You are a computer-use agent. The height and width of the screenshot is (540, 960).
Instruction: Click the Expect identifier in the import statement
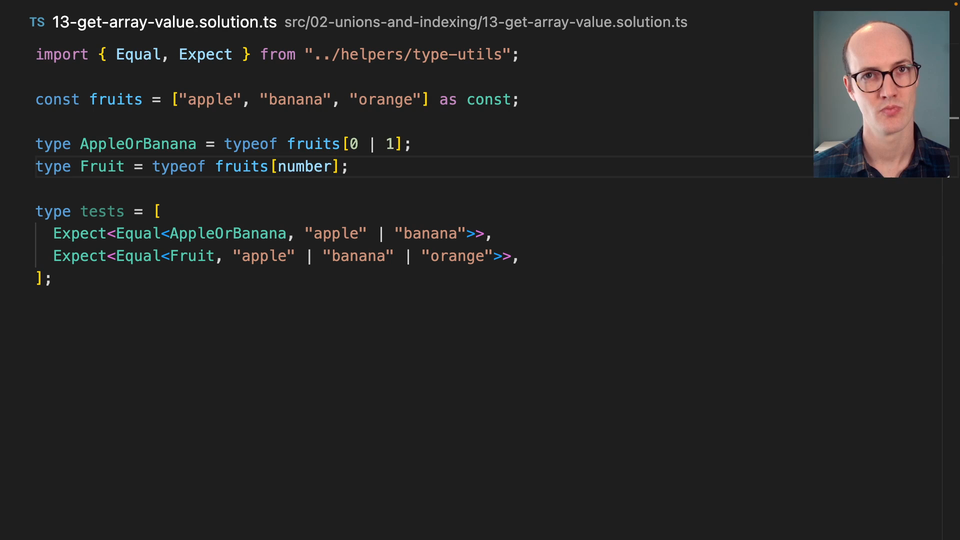[x=205, y=54]
